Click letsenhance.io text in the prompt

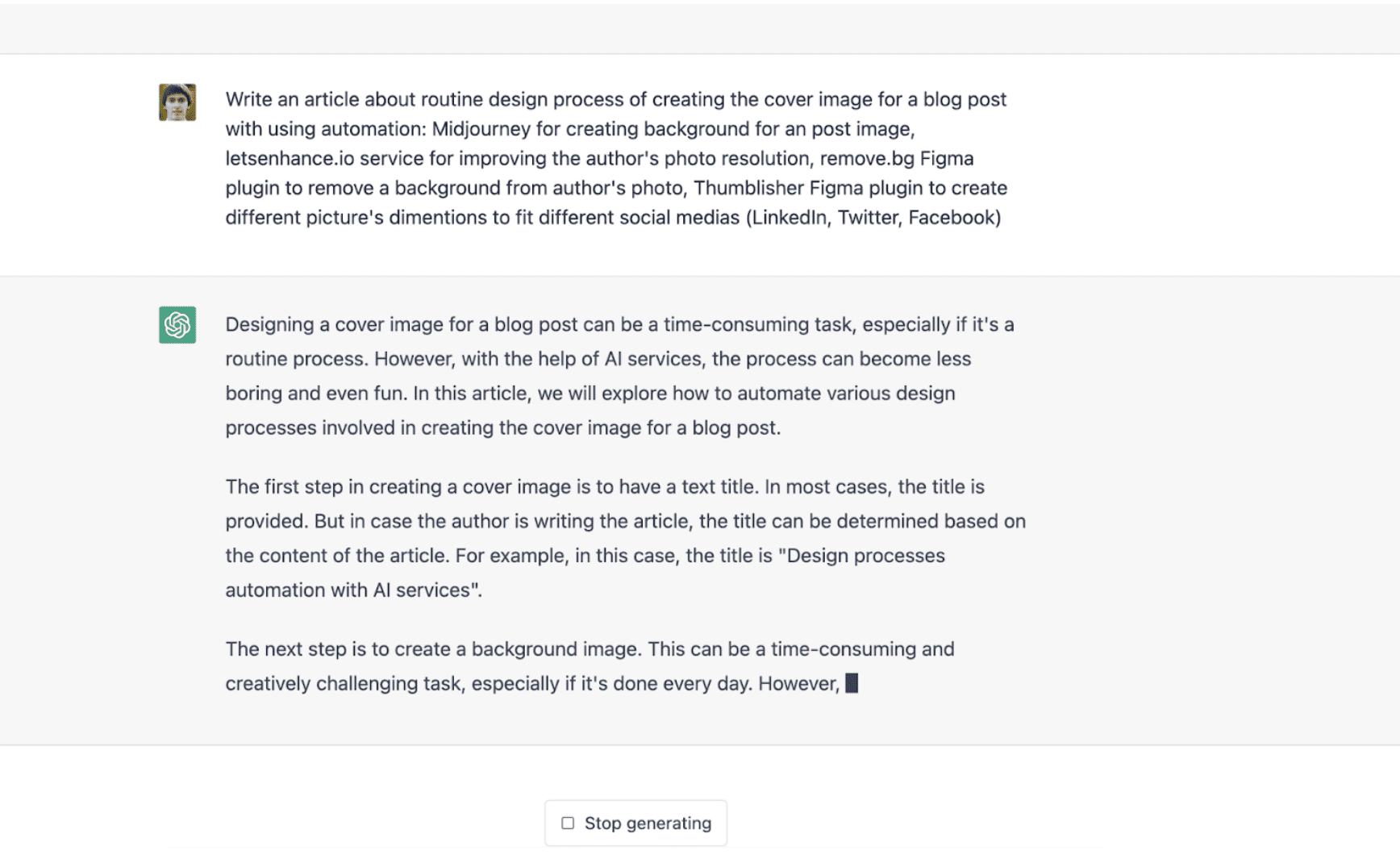(x=290, y=158)
